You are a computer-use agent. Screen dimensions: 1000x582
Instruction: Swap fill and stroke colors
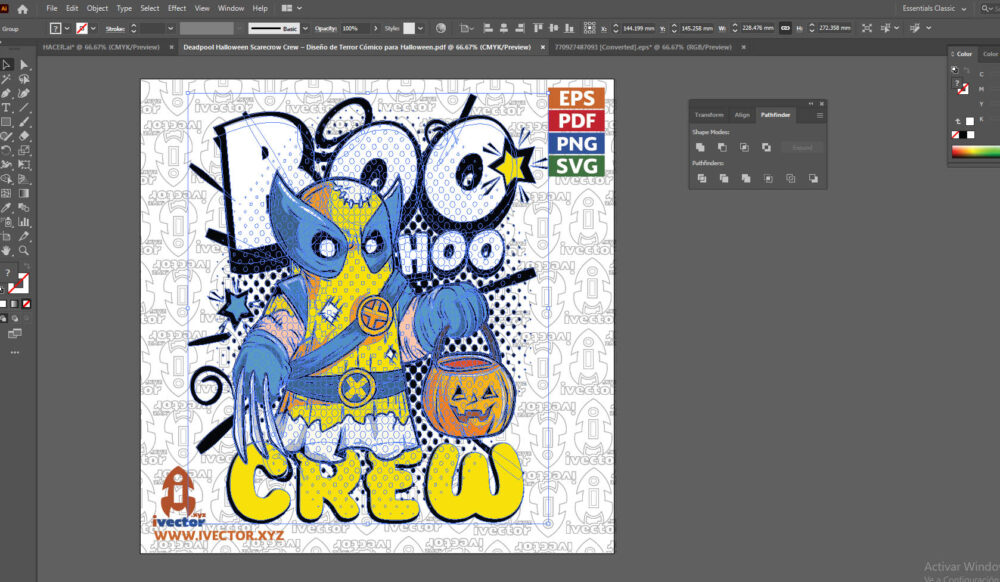pyautogui.click(x=26, y=267)
